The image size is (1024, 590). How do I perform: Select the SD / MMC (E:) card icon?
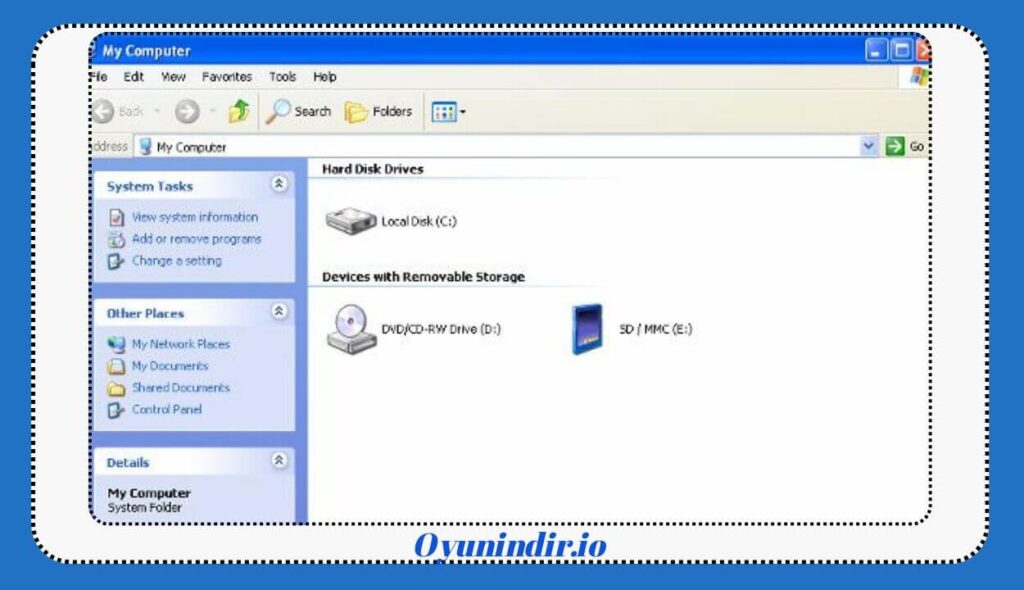pyautogui.click(x=587, y=329)
